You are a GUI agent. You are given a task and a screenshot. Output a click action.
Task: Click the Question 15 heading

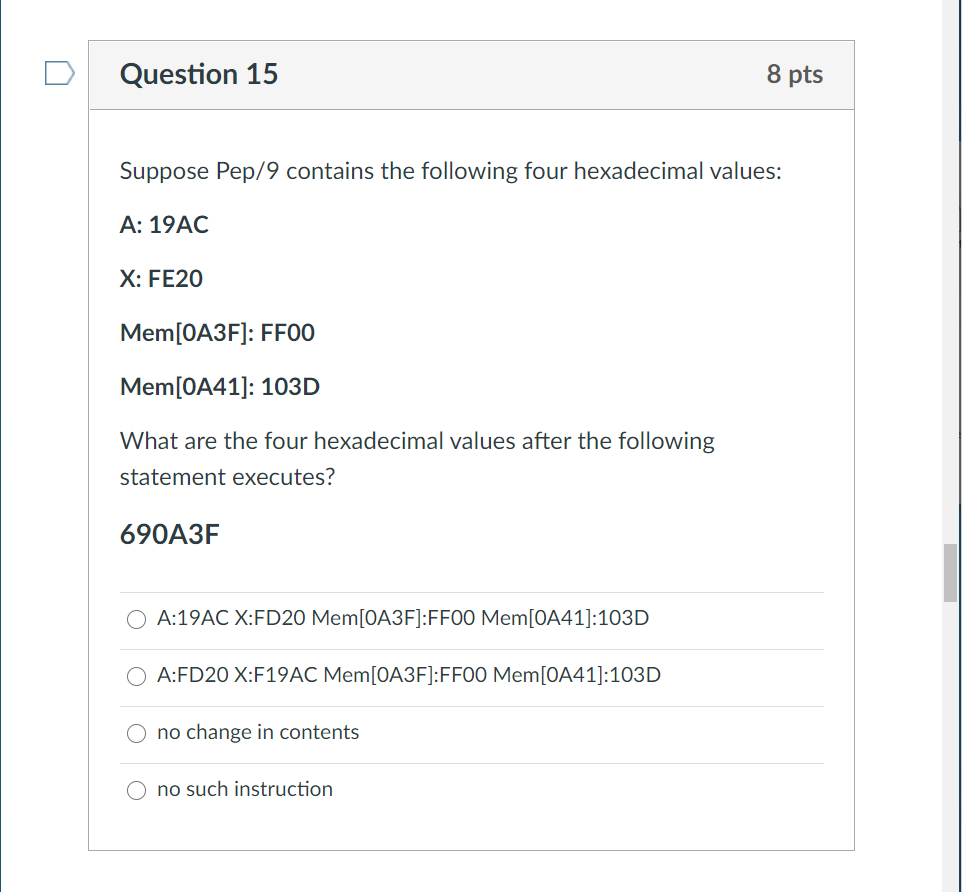click(x=198, y=74)
